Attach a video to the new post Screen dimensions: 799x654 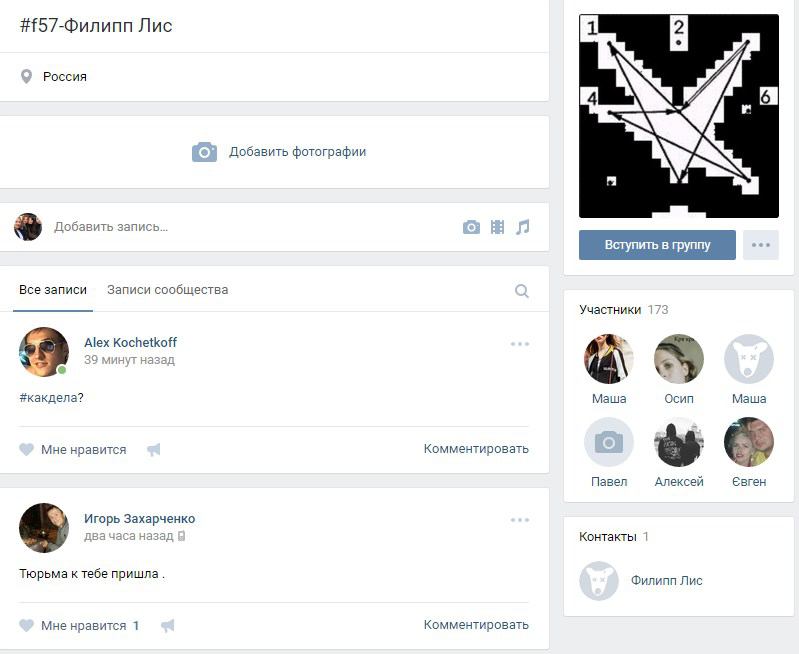pyautogui.click(x=497, y=227)
